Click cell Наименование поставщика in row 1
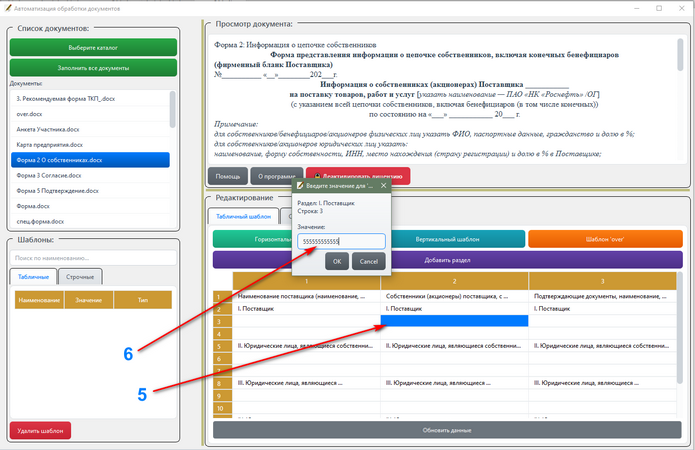 [306, 296]
